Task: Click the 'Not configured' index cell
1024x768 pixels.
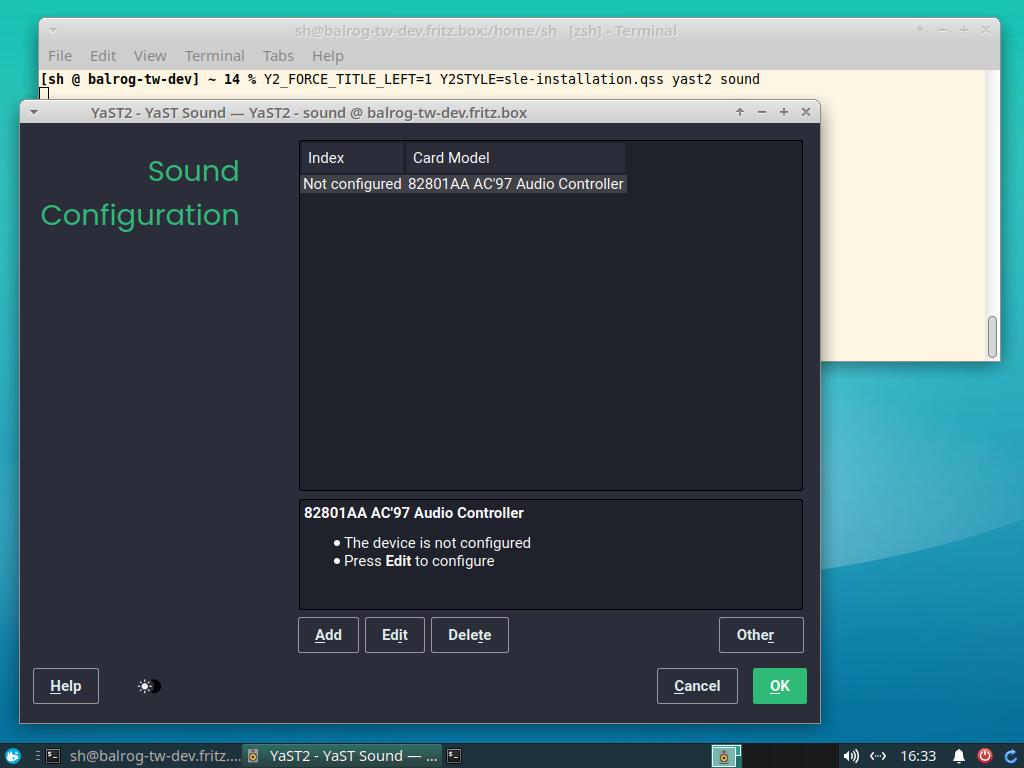Action: tap(352, 184)
